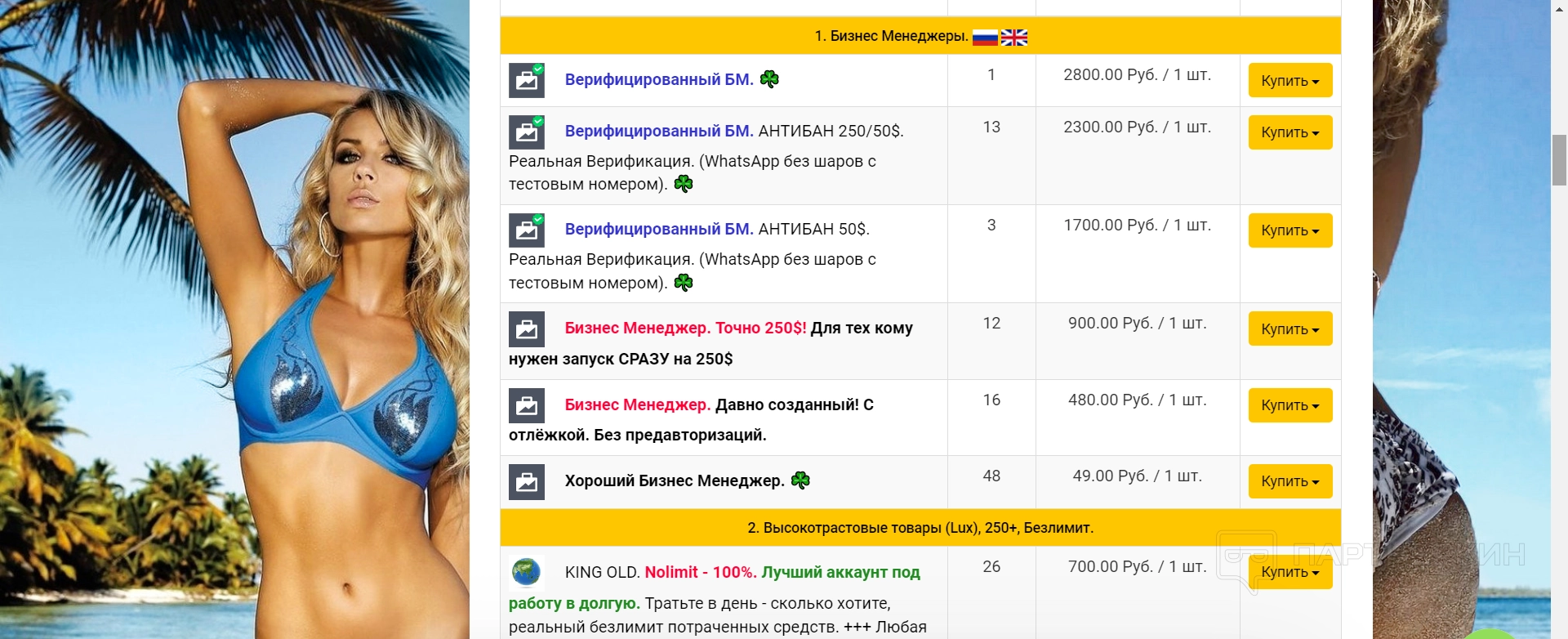Viewport: 1568px width, 639px height.
Task: Click the price '700.00 Руб. / 1 шт.'
Action: [1137, 567]
